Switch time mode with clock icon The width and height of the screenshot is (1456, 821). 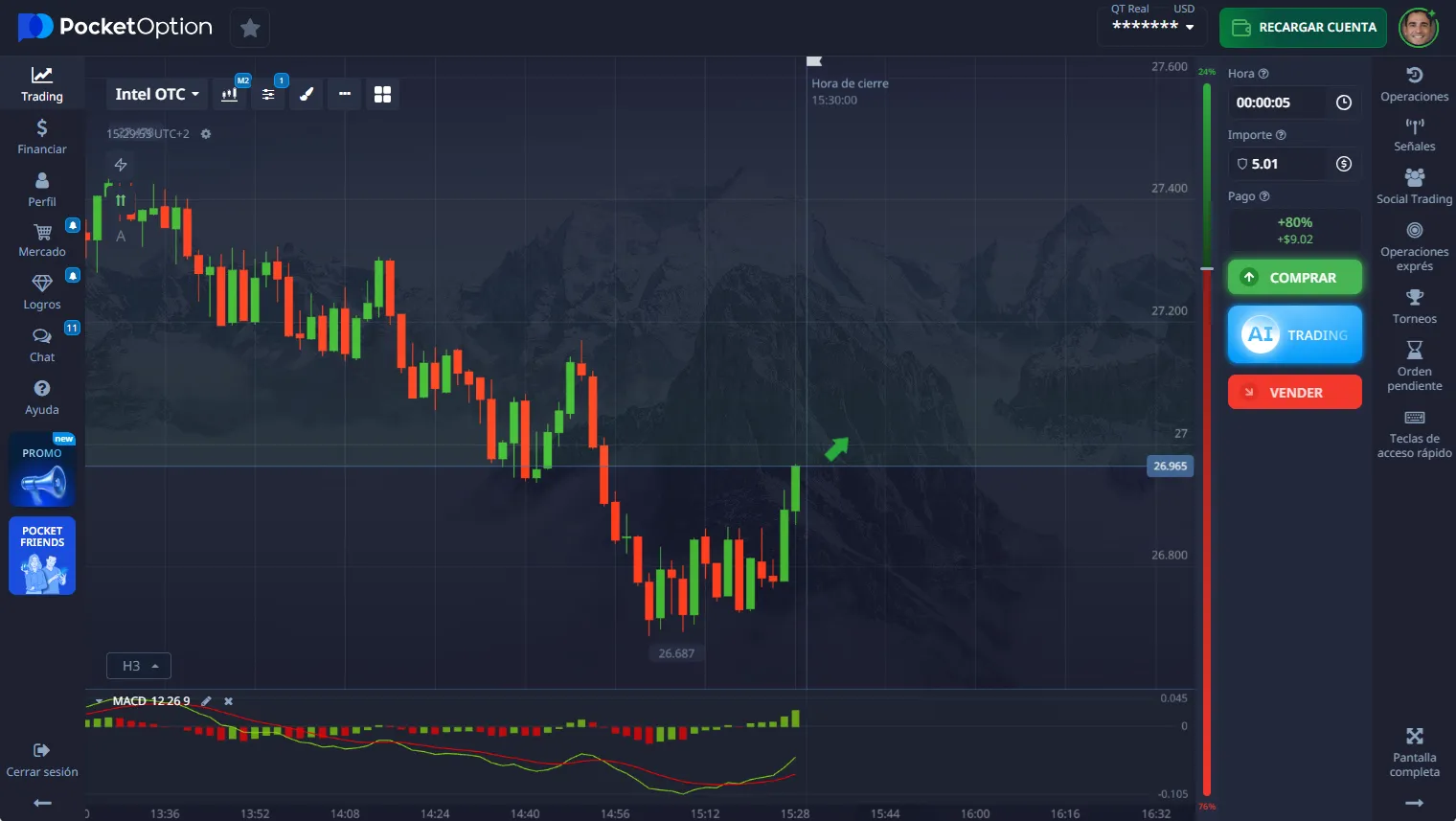(1344, 103)
